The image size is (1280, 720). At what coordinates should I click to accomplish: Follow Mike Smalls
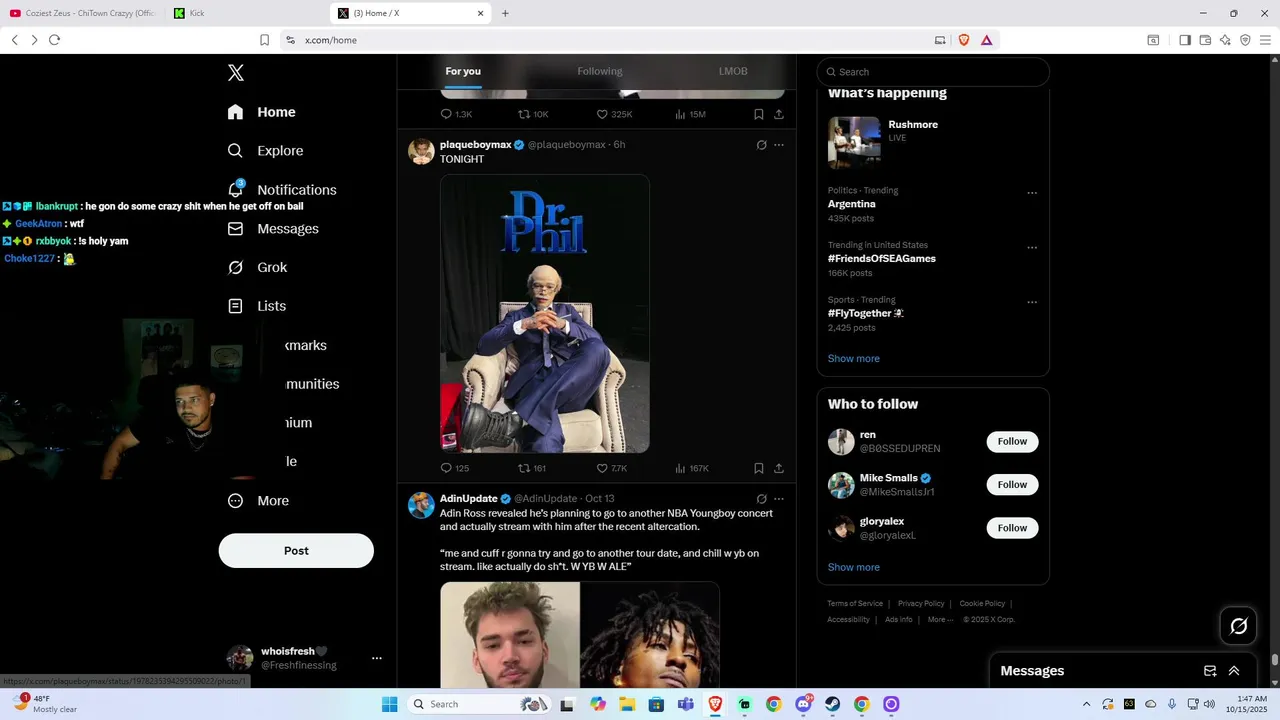(x=1012, y=485)
